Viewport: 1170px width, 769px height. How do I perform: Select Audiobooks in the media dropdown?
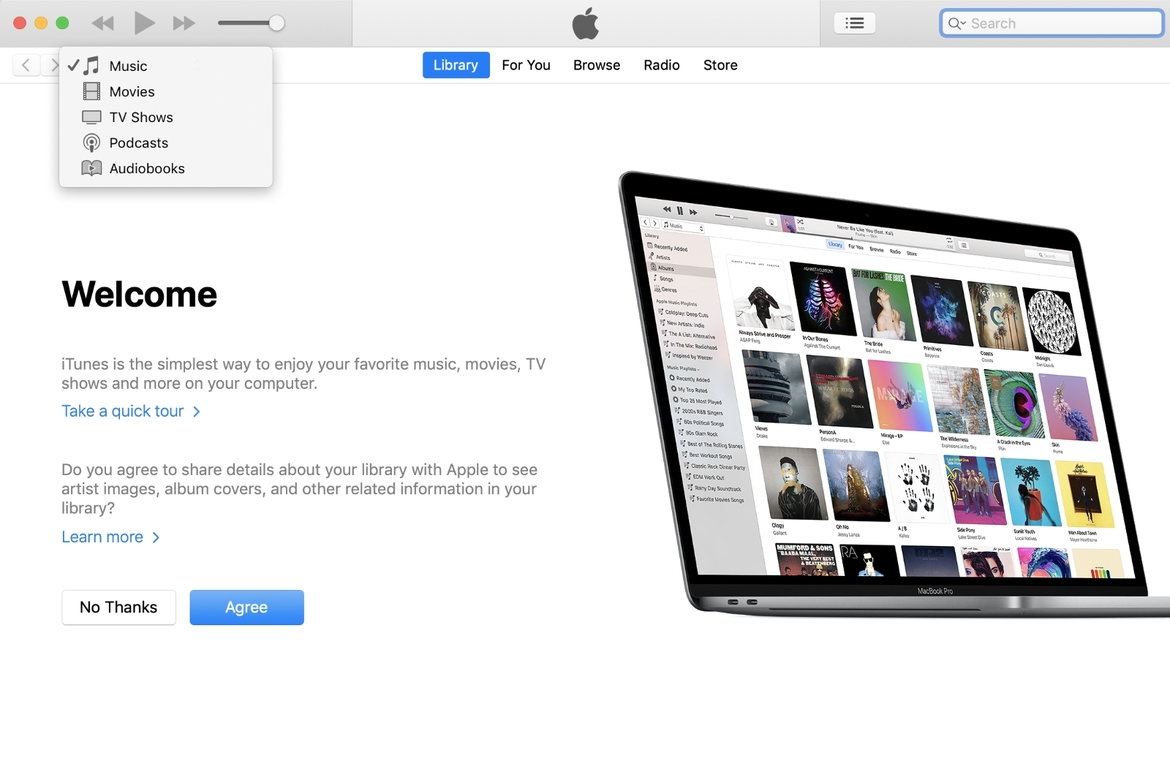point(166,169)
